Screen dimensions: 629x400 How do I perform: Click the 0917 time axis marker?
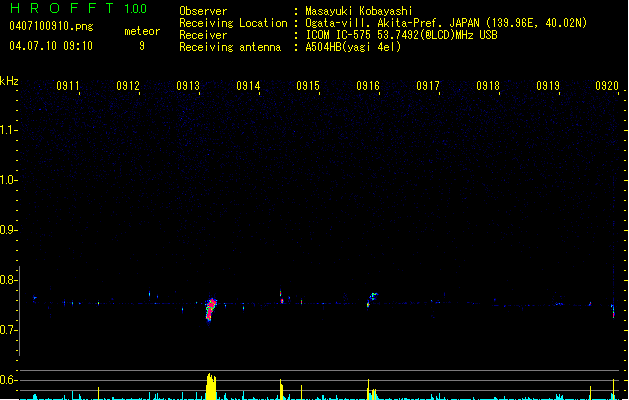[428, 86]
